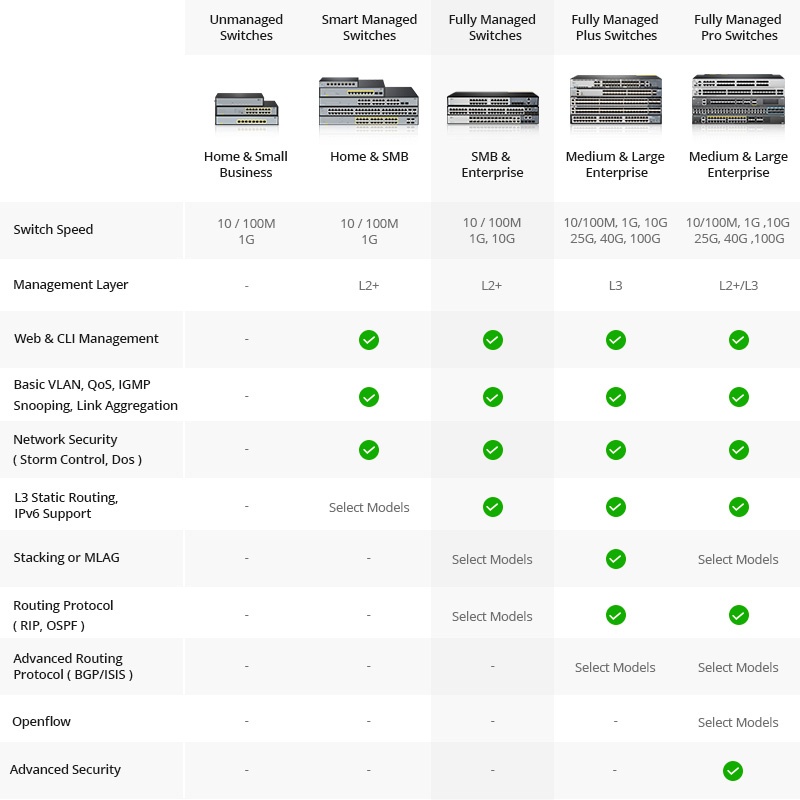800x800 pixels.
Task: Click Smart Managed Network Security checkmark
Action: tap(369, 450)
